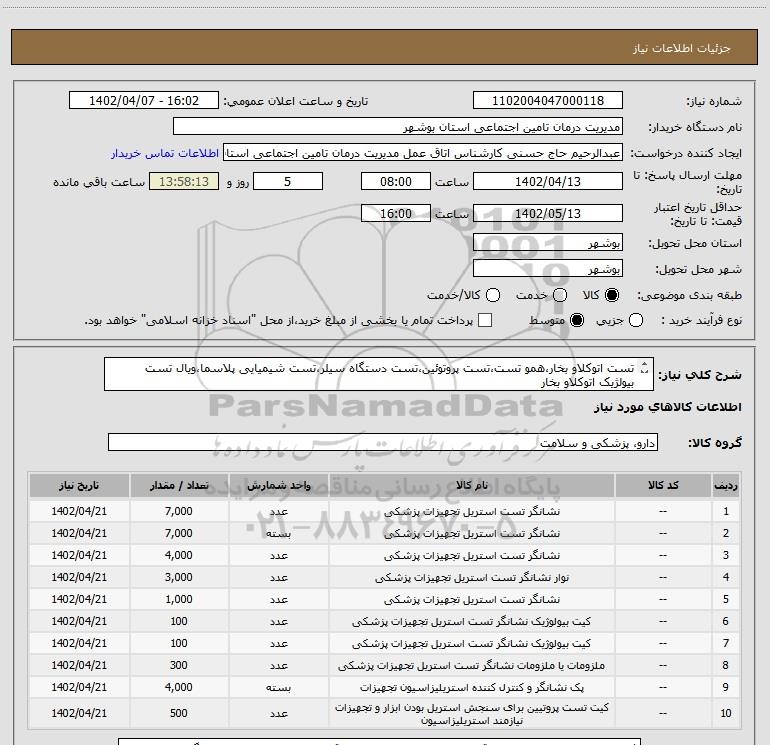Select row 3 quantity 4,000
This screenshot has width=770, height=745.
click(179, 555)
